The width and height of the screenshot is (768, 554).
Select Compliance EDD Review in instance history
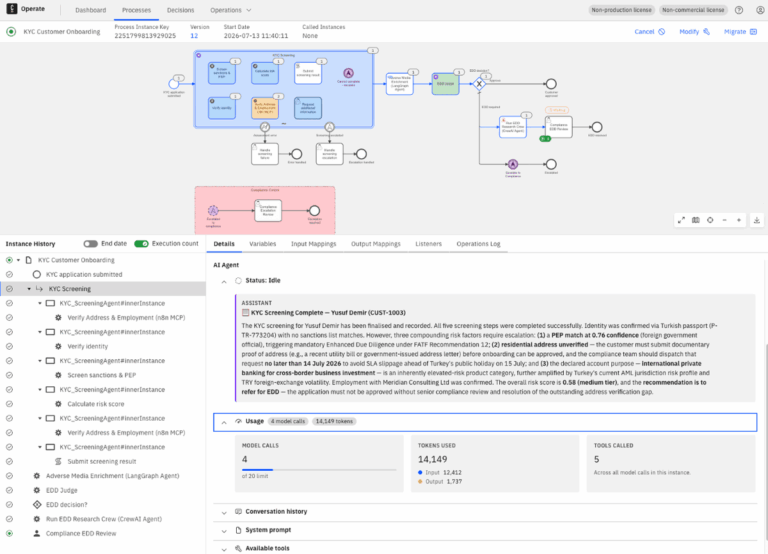pyautogui.click(x=81, y=533)
